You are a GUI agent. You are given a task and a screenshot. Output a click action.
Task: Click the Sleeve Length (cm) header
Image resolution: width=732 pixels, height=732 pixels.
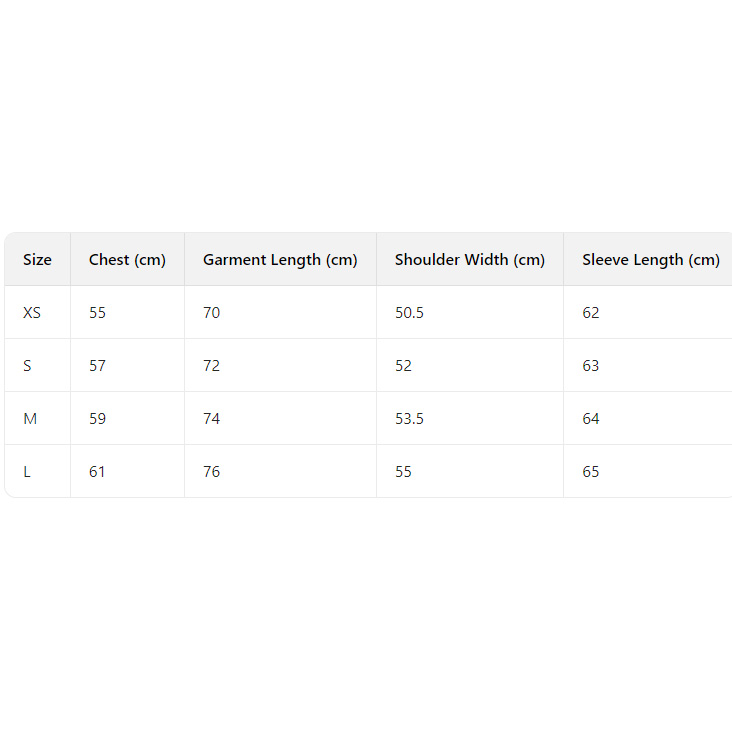[x=651, y=260]
